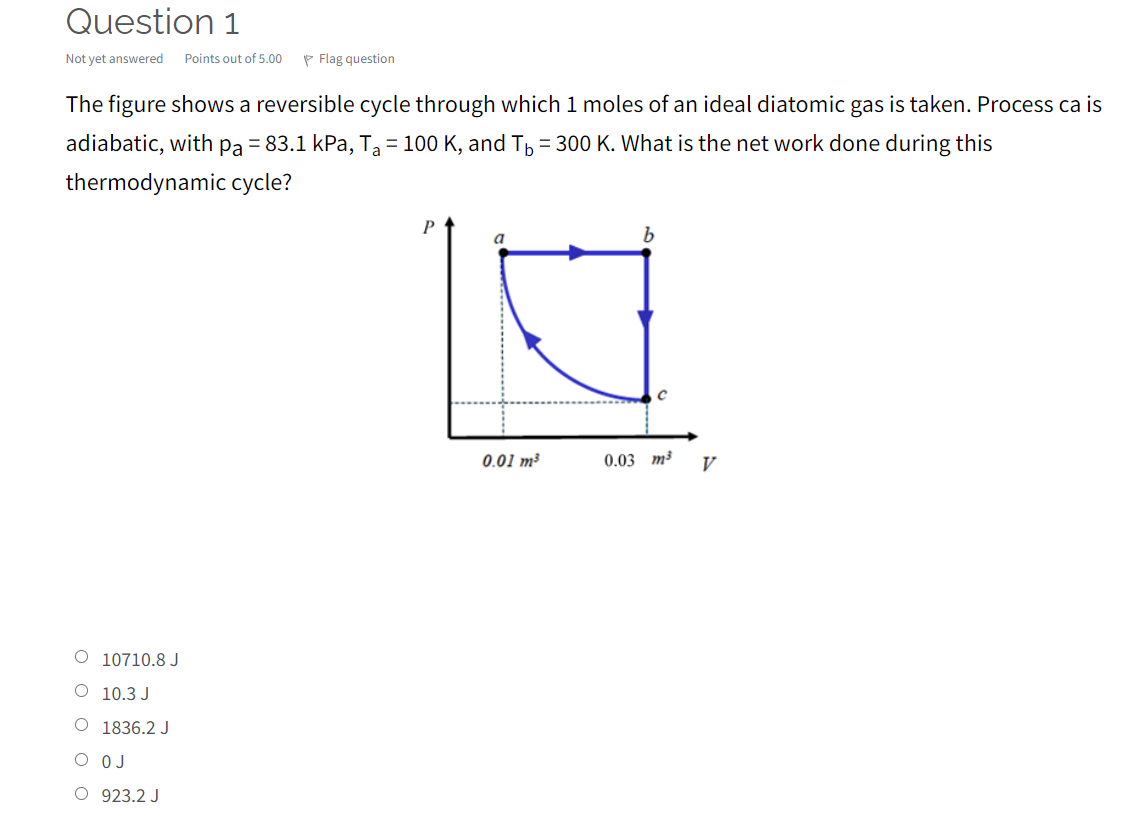Click the flag icon beside Flag question
Screen dimensions: 1145x820
click(x=309, y=58)
